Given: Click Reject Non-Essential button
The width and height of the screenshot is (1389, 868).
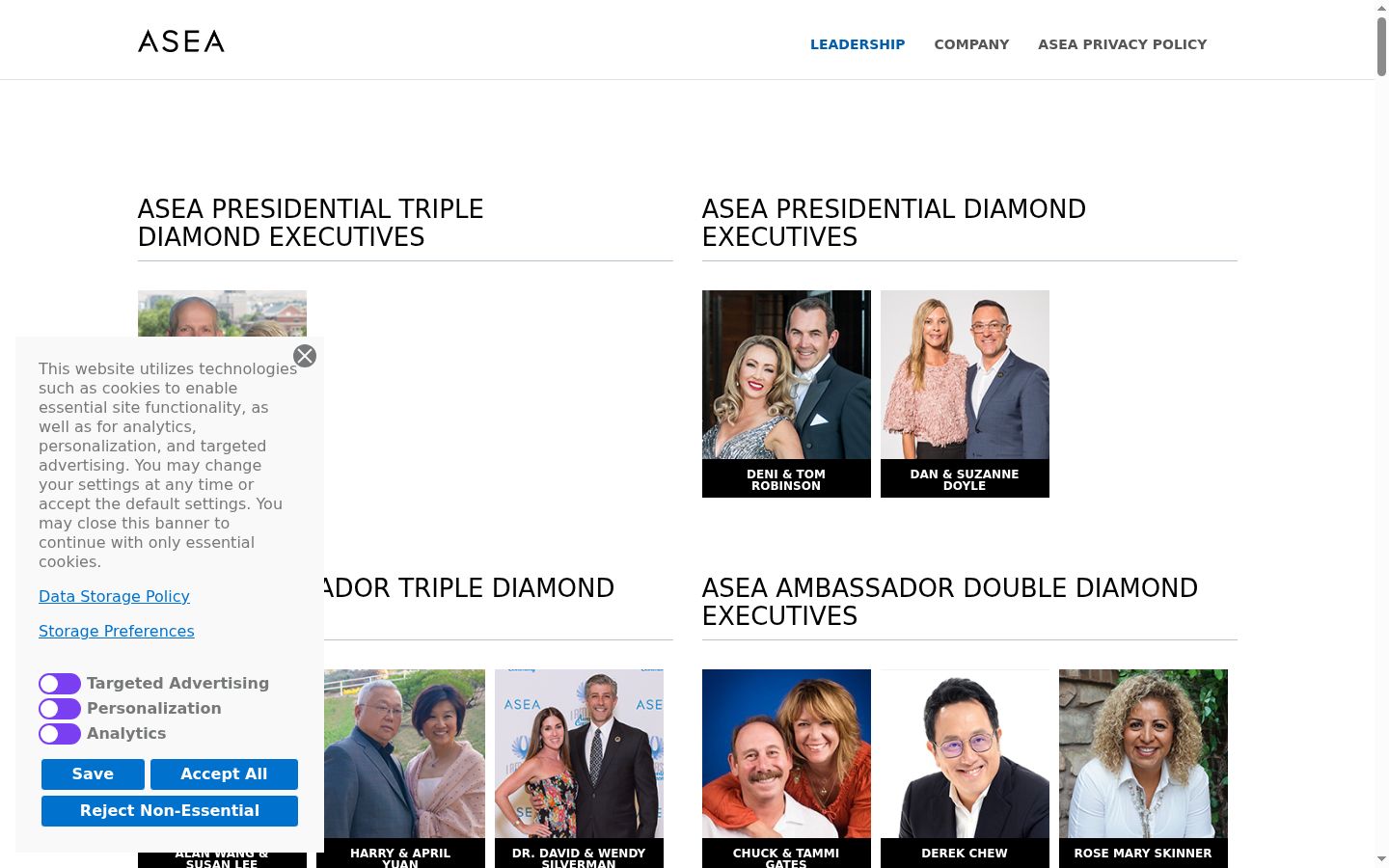Looking at the screenshot, I should (x=170, y=811).
